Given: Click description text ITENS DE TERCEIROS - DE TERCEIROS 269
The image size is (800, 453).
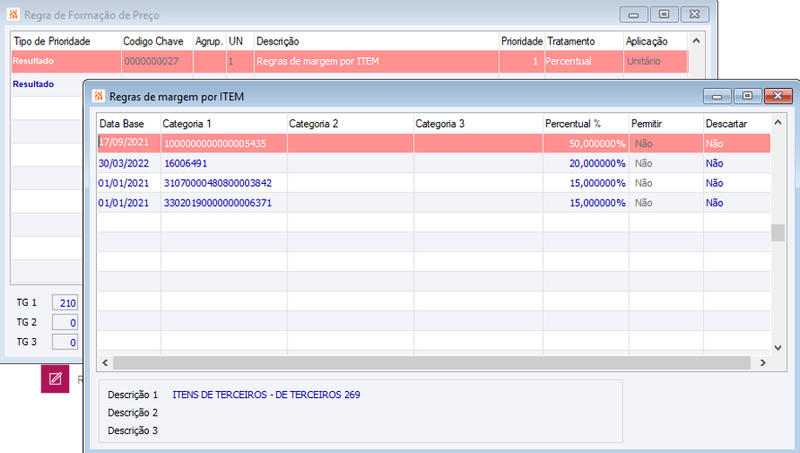Looking at the screenshot, I should [x=266, y=394].
